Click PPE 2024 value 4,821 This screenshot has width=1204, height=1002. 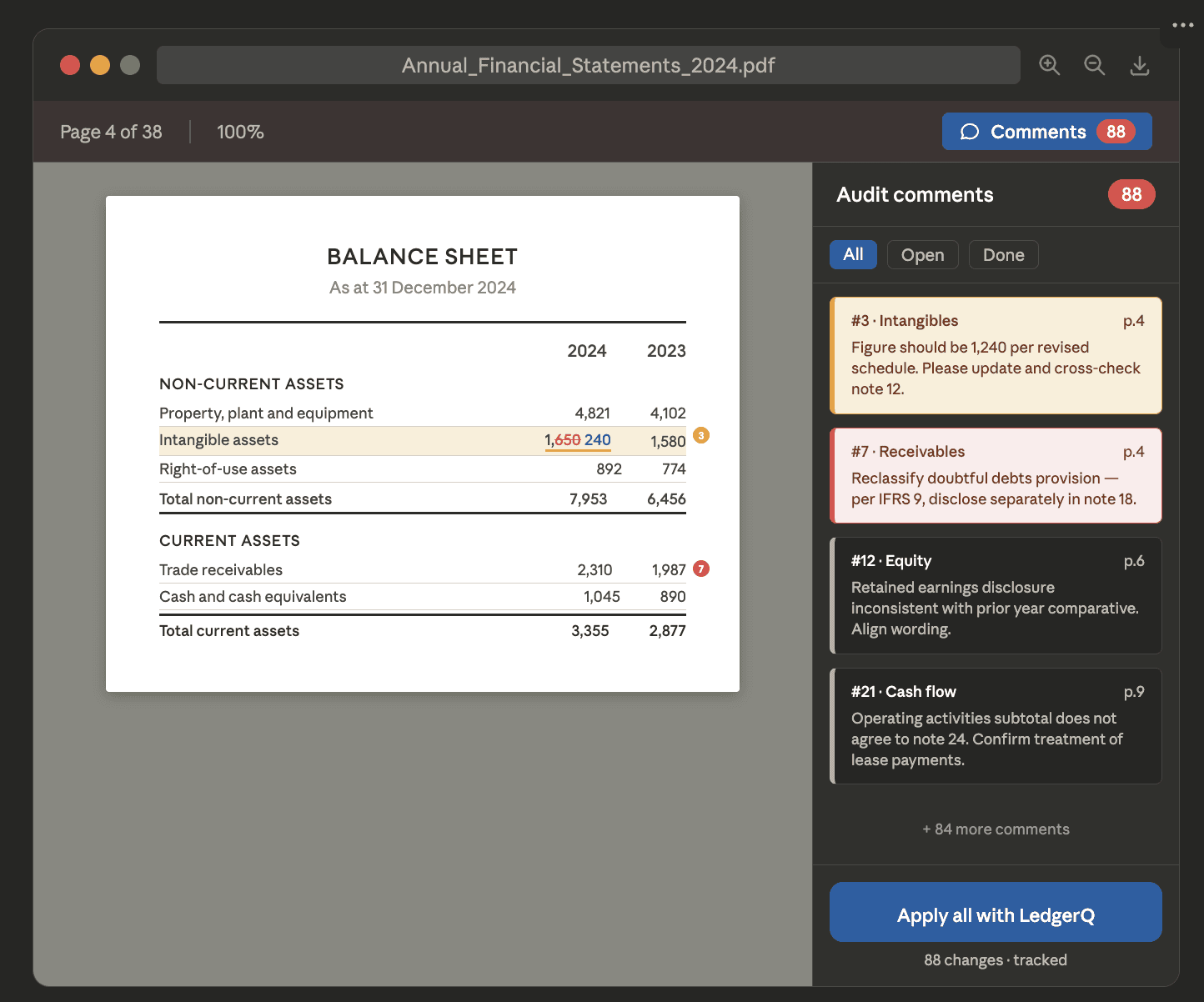pos(593,413)
